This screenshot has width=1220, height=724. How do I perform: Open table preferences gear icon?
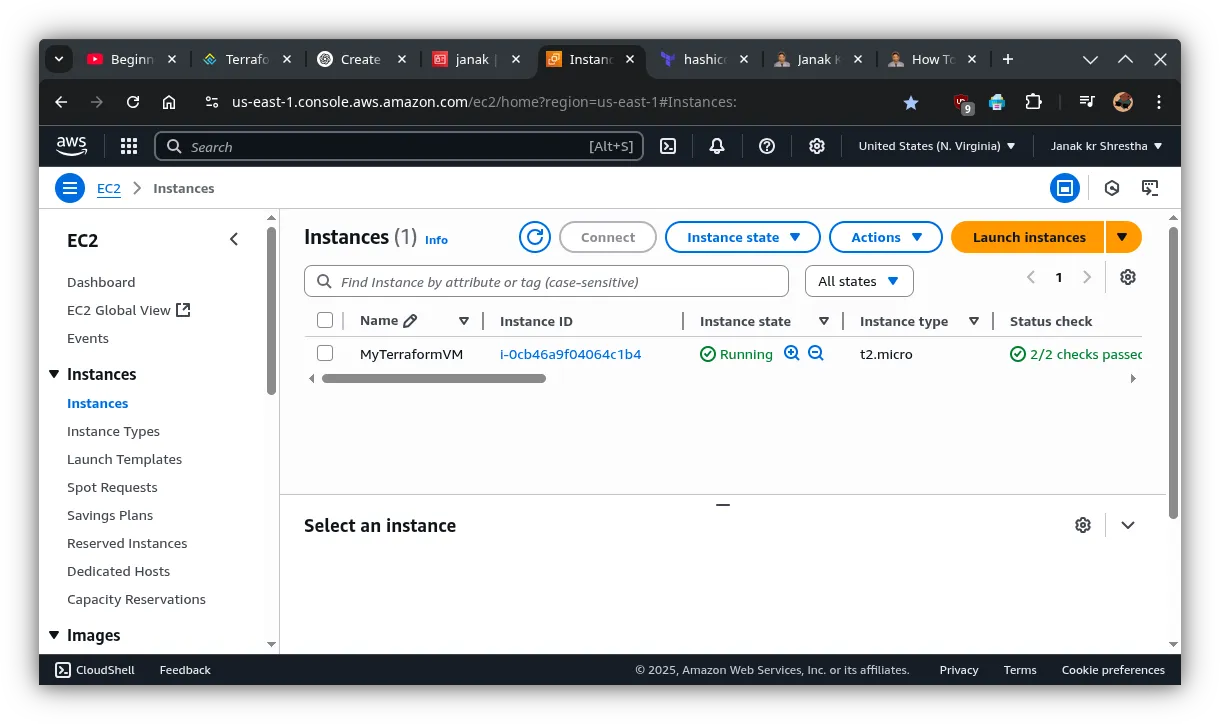pos(1128,277)
